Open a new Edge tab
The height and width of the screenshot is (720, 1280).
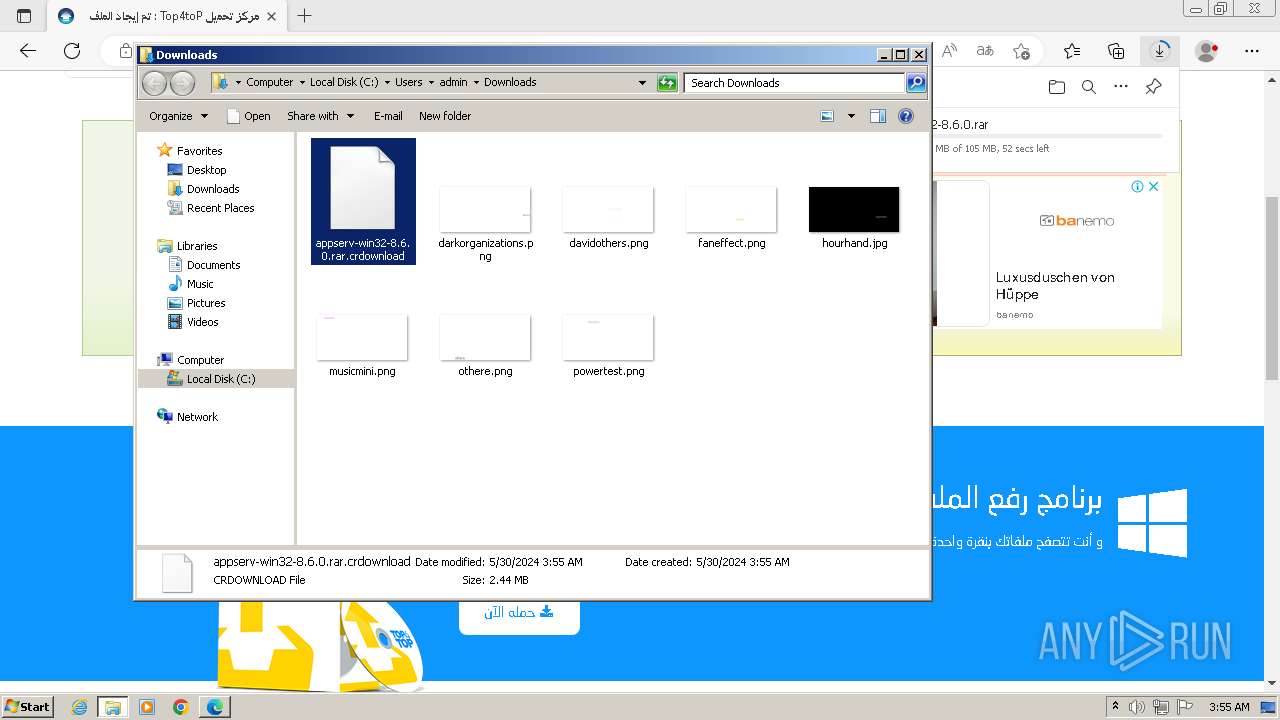[x=305, y=16]
